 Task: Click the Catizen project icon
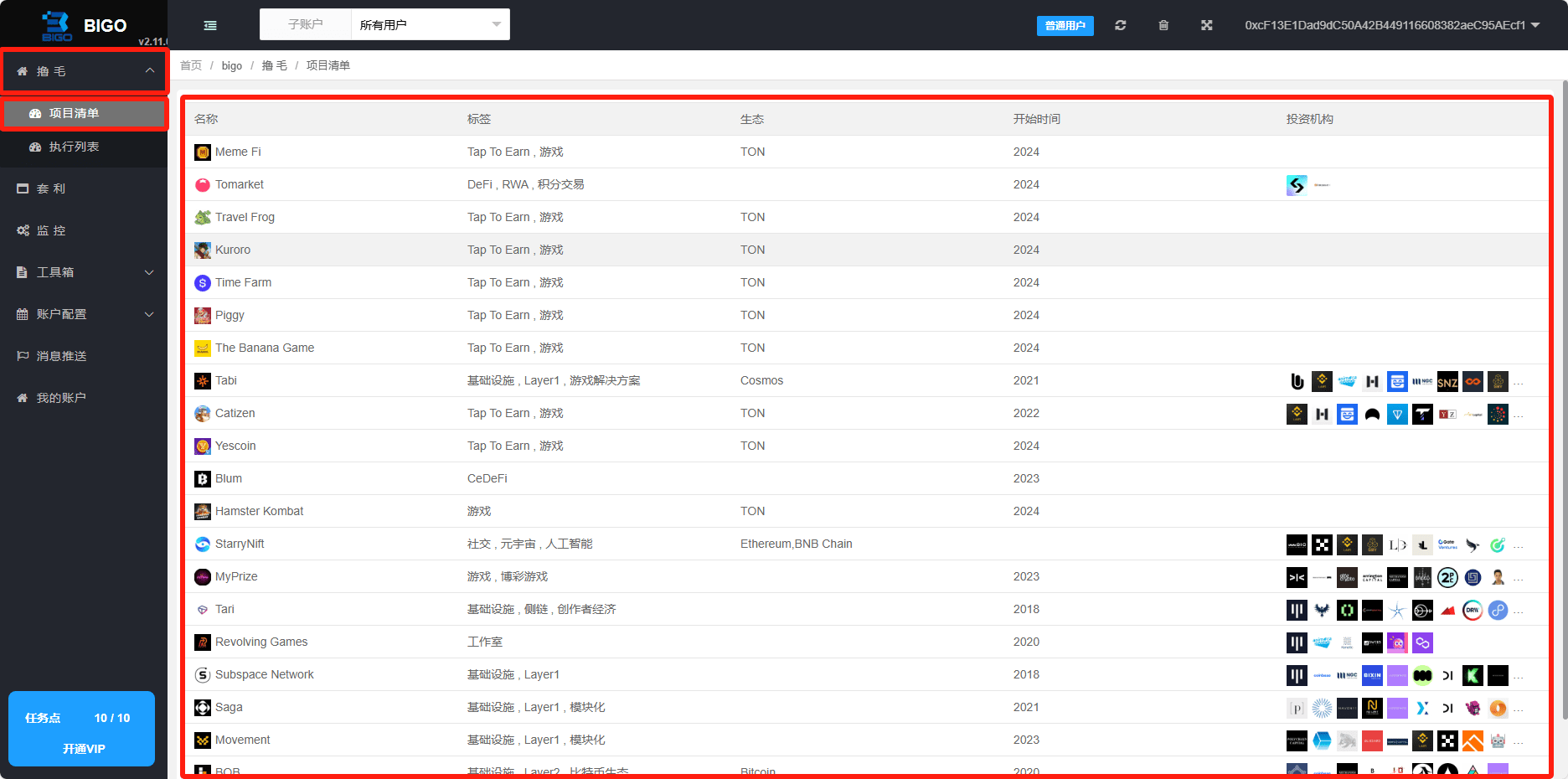[x=203, y=414]
